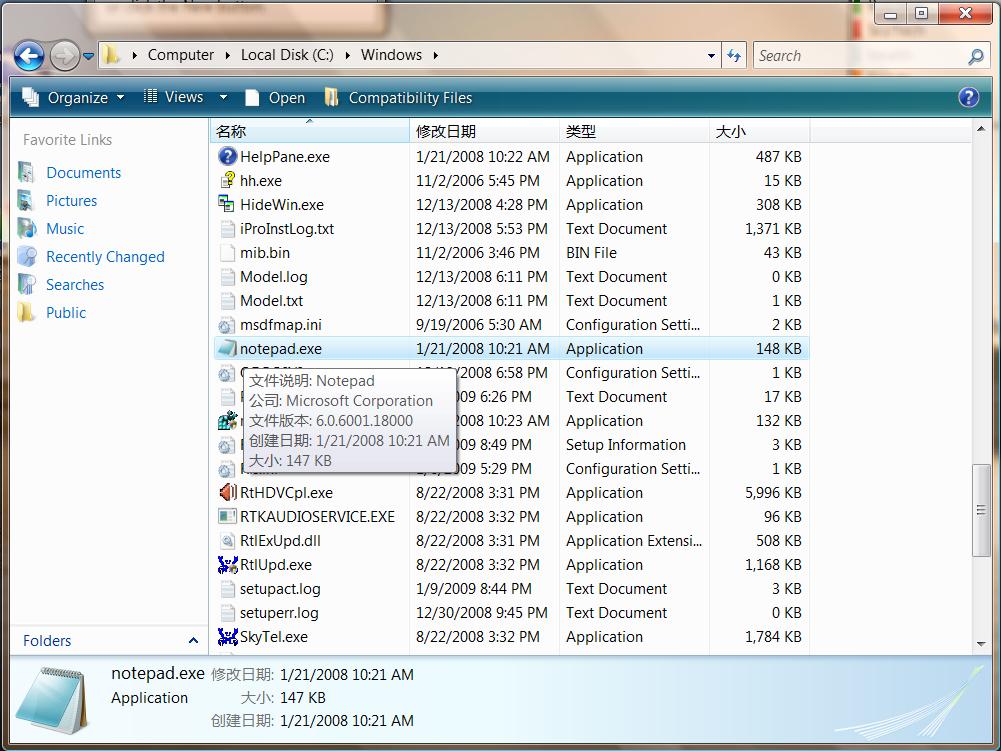
Task: Click the Back navigation arrow button
Action: coord(30,55)
